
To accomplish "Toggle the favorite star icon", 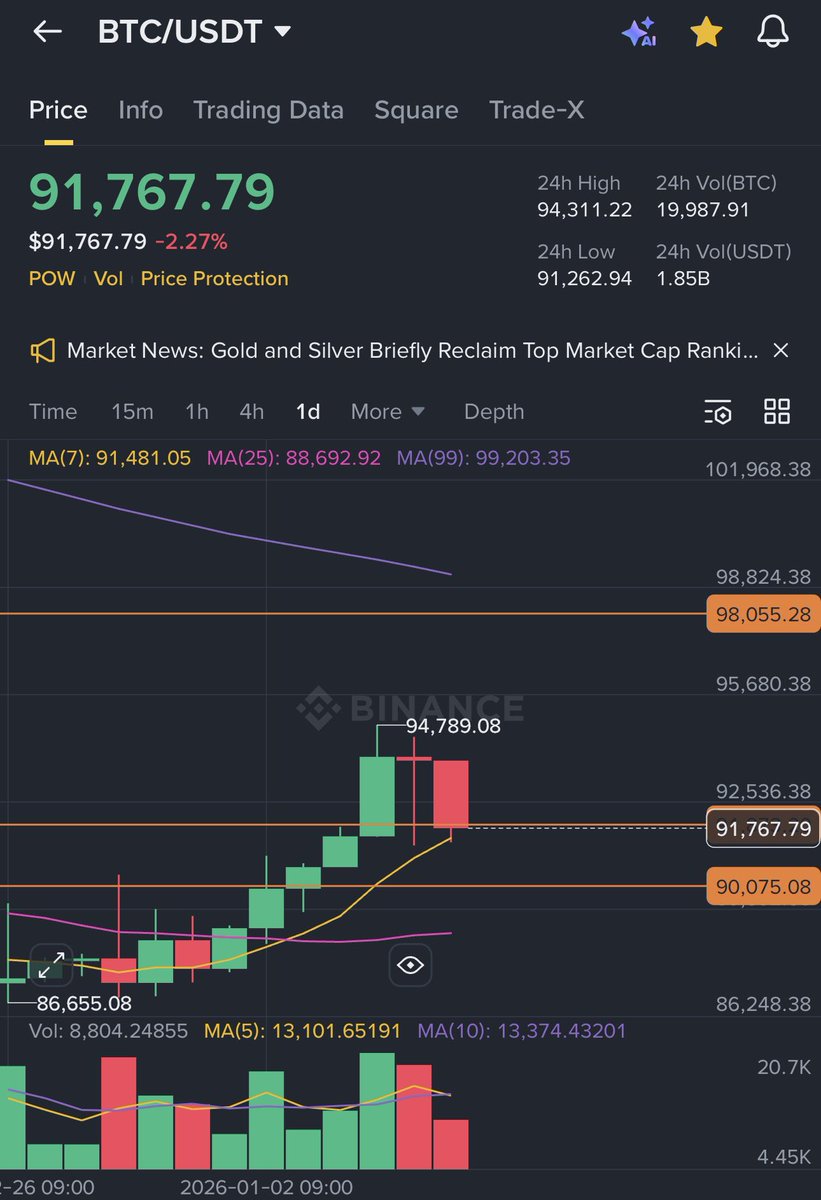I will [706, 32].
